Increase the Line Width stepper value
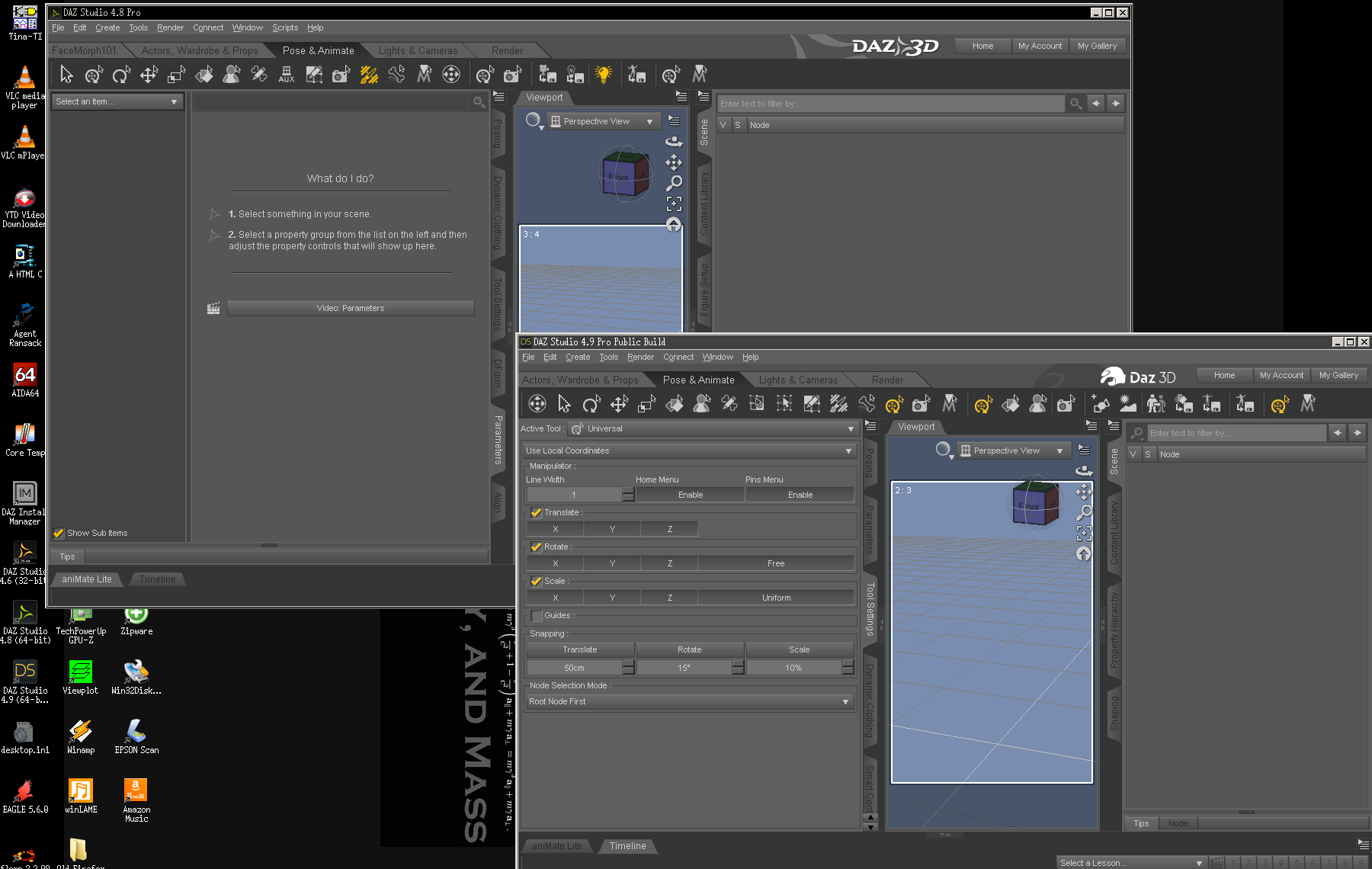 tap(628, 491)
